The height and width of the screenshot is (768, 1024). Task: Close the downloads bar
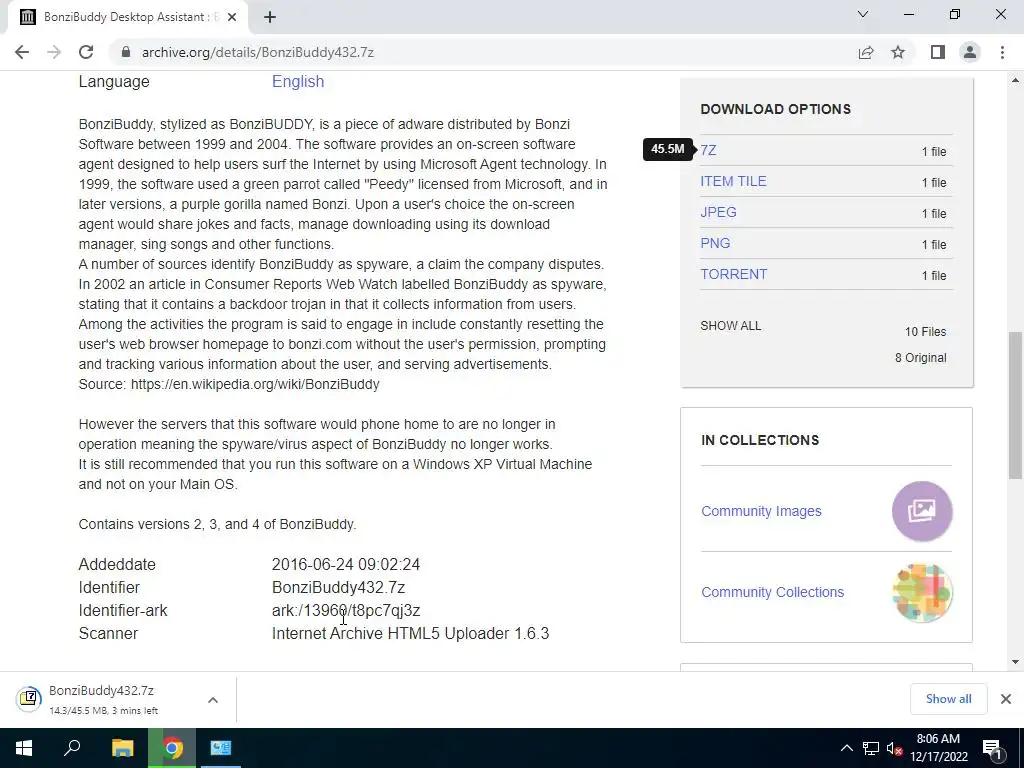click(1006, 699)
